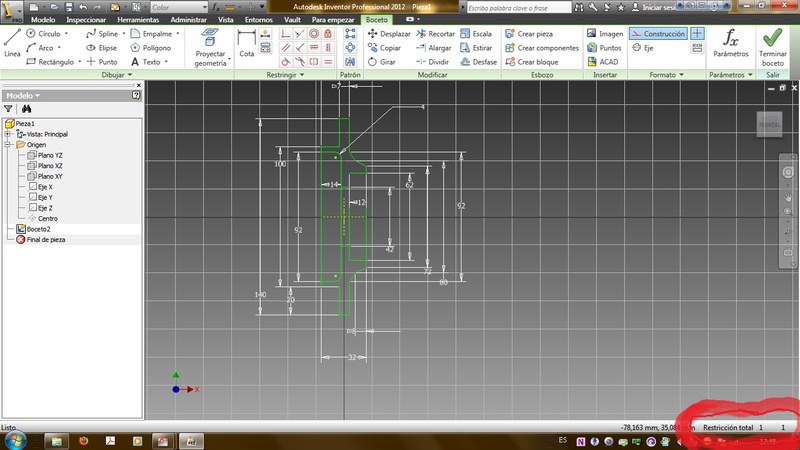Open the Herramientas ribbon tab
The height and width of the screenshot is (450, 800).
pyautogui.click(x=140, y=19)
